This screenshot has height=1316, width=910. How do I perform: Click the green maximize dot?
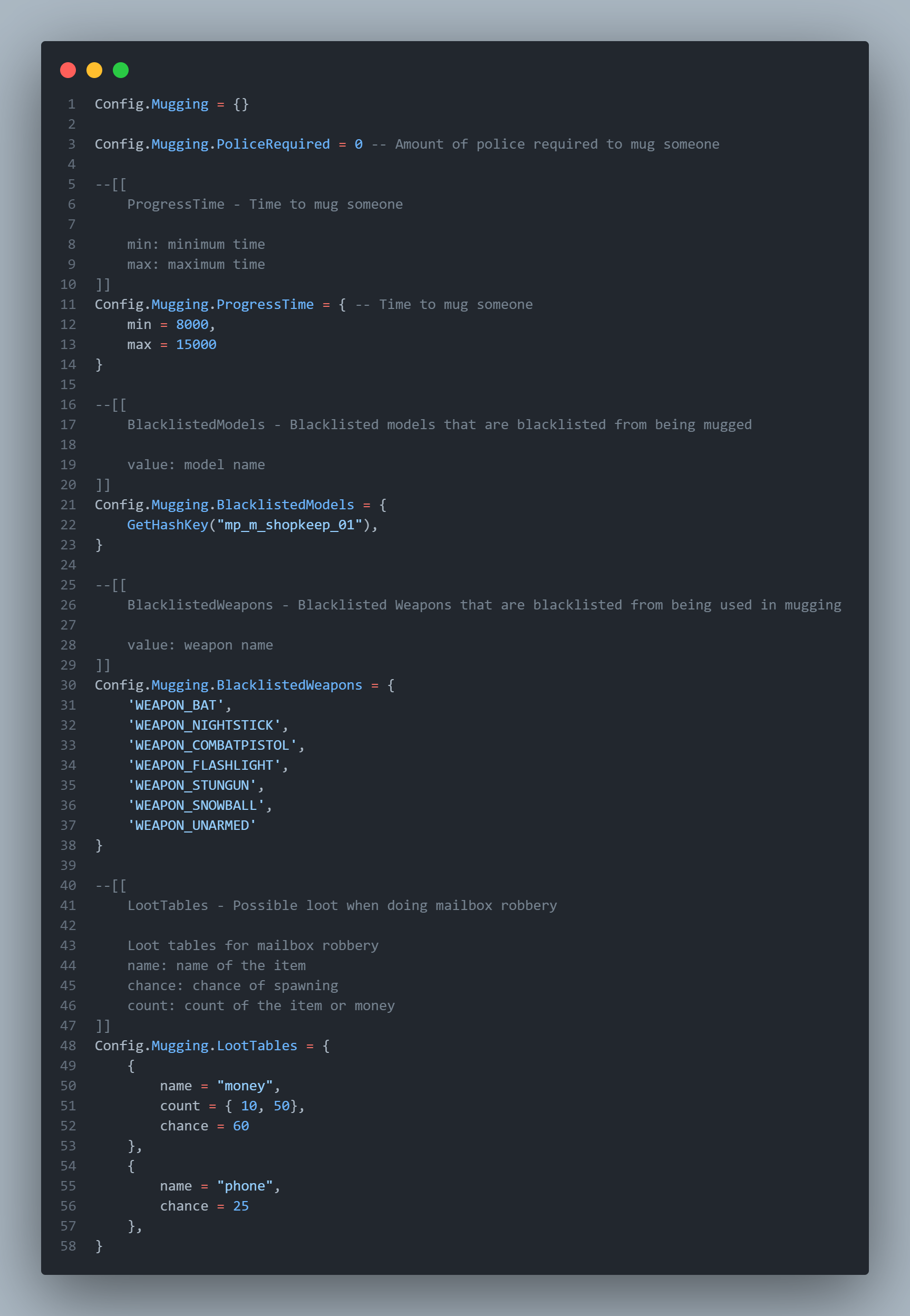pyautogui.click(x=120, y=70)
